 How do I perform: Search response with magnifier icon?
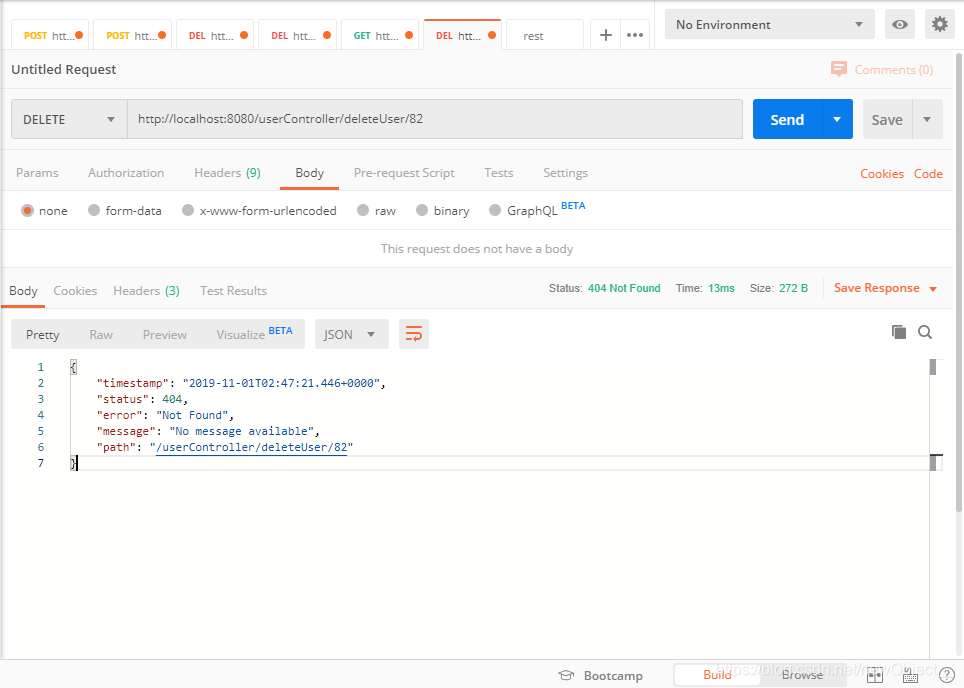[925, 332]
